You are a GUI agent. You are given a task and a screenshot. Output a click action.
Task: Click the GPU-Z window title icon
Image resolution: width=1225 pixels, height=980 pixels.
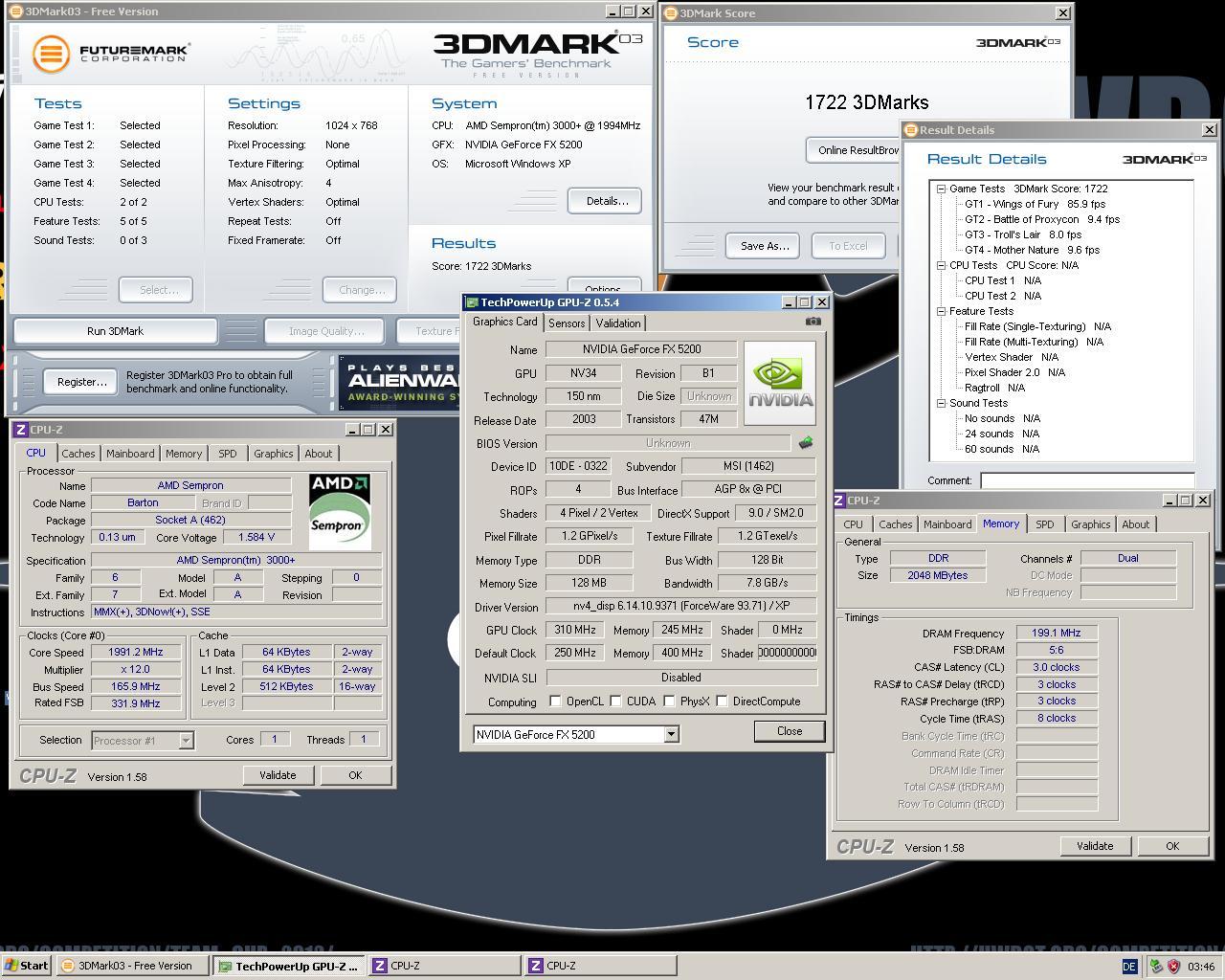472,302
